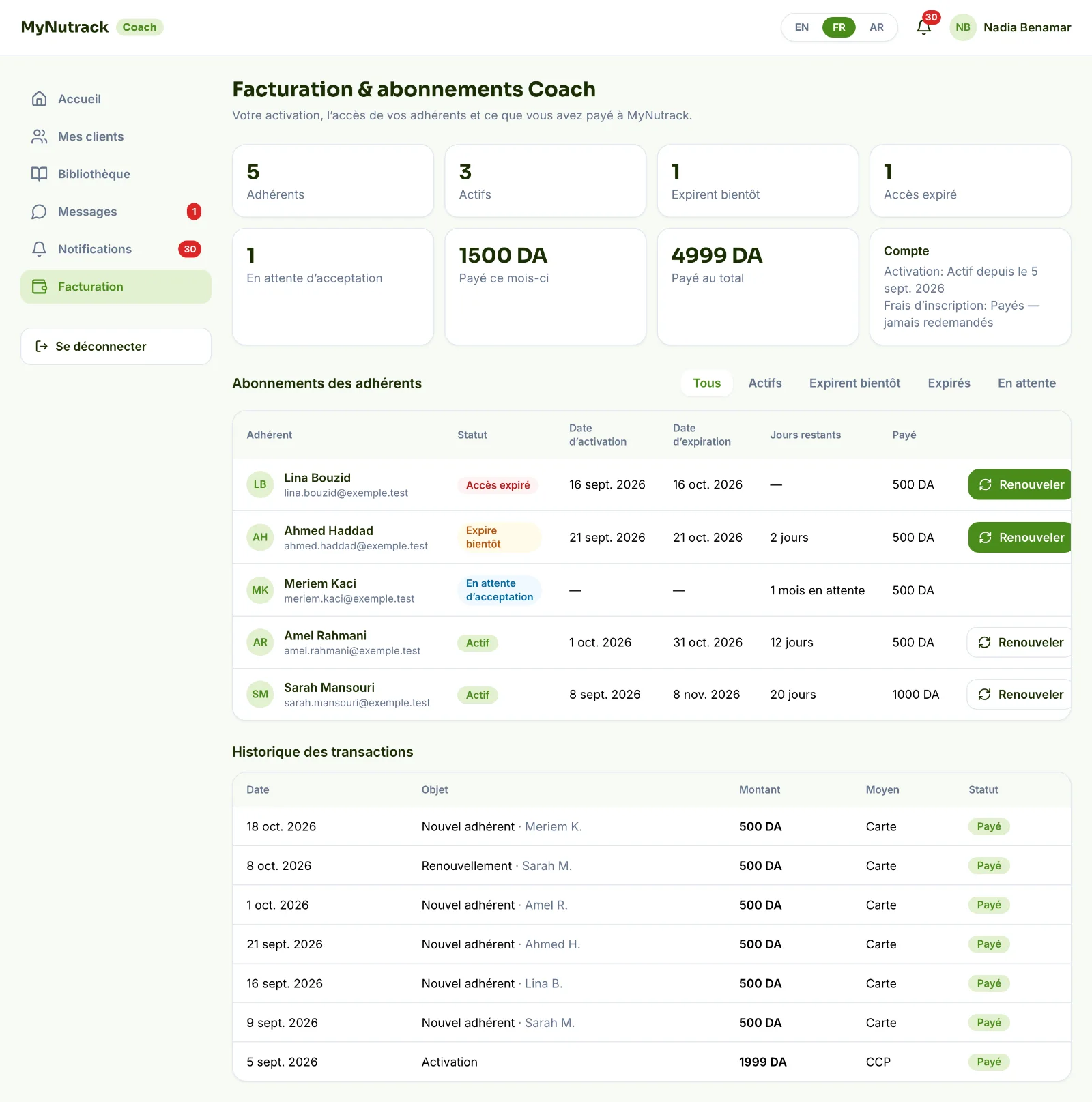Click the LB avatar of Lina Bouzid
The image size is (1092, 1102).
[260, 484]
